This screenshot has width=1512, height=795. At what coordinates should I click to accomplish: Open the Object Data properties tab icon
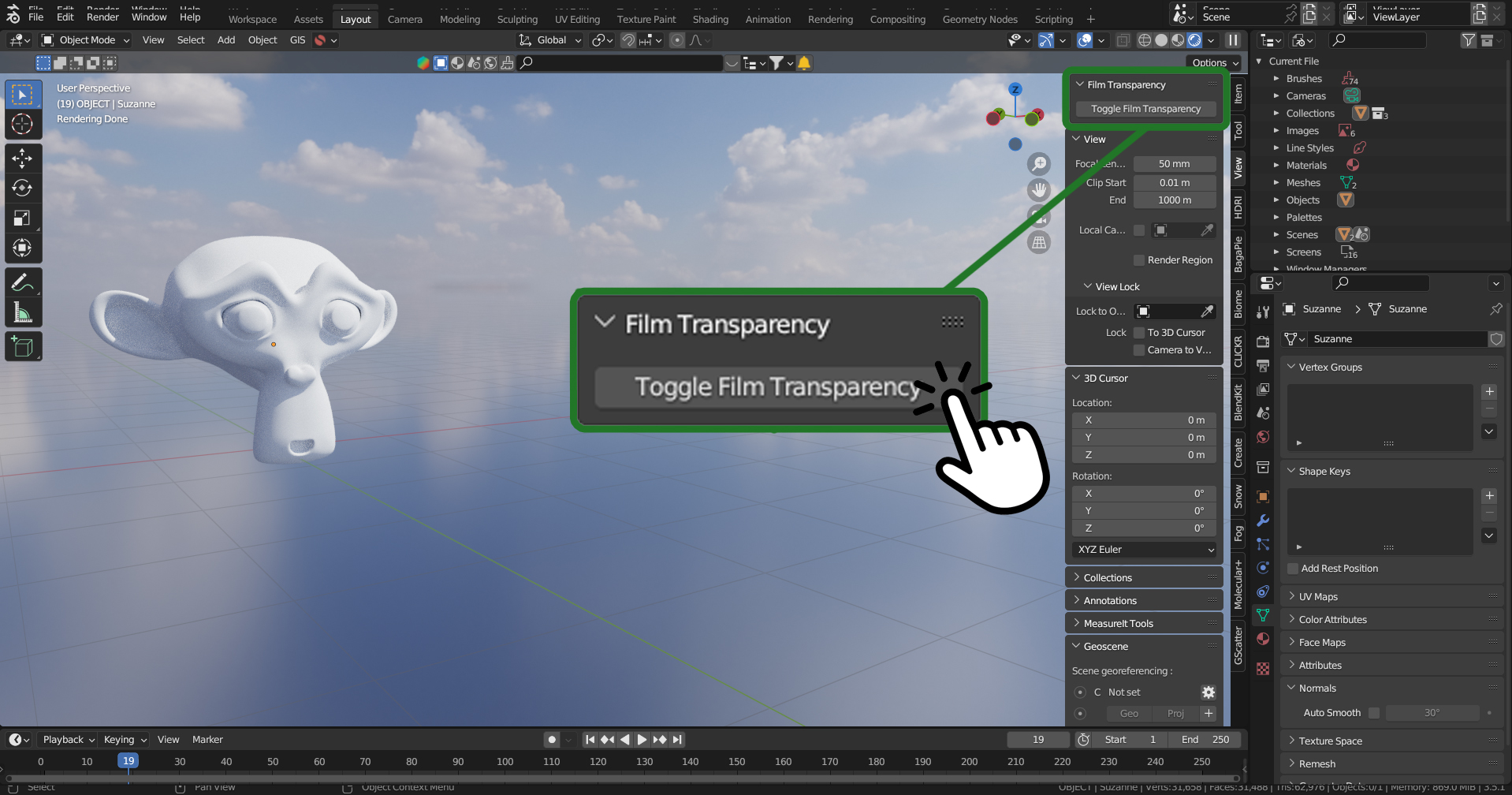point(1263,615)
